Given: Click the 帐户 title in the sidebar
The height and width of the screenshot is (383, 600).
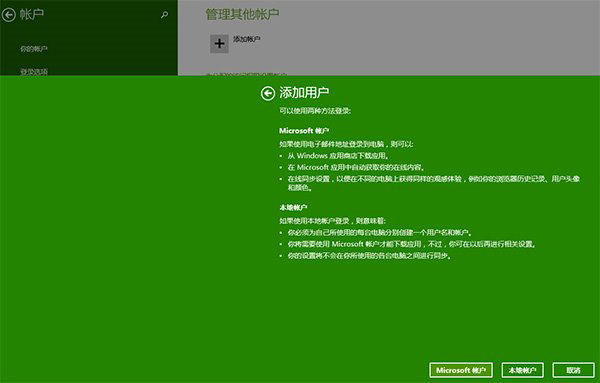Looking at the screenshot, I should [x=32, y=15].
